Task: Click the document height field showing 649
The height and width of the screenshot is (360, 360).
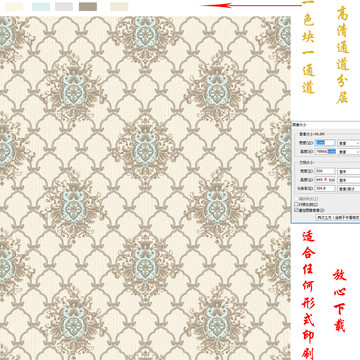Action: [x=325, y=180]
